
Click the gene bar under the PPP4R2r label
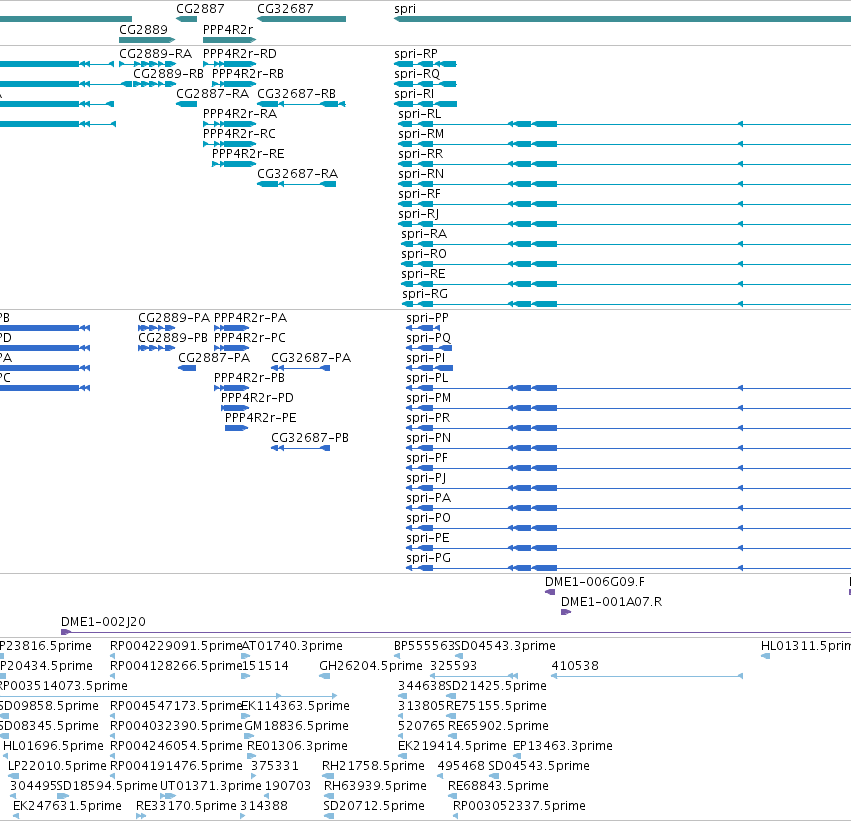[229, 40]
